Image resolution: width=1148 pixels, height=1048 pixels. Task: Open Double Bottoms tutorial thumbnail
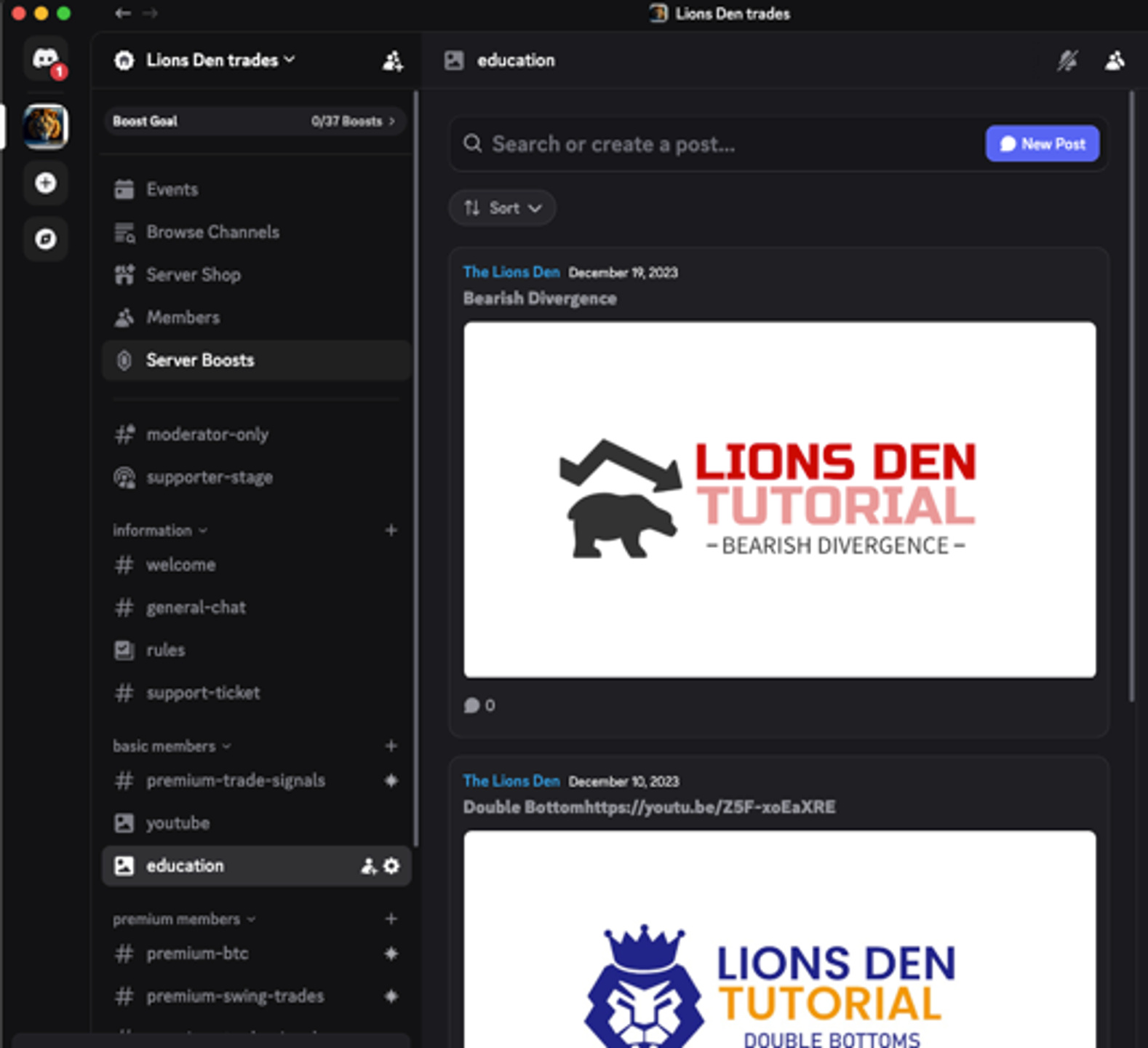pos(780,940)
